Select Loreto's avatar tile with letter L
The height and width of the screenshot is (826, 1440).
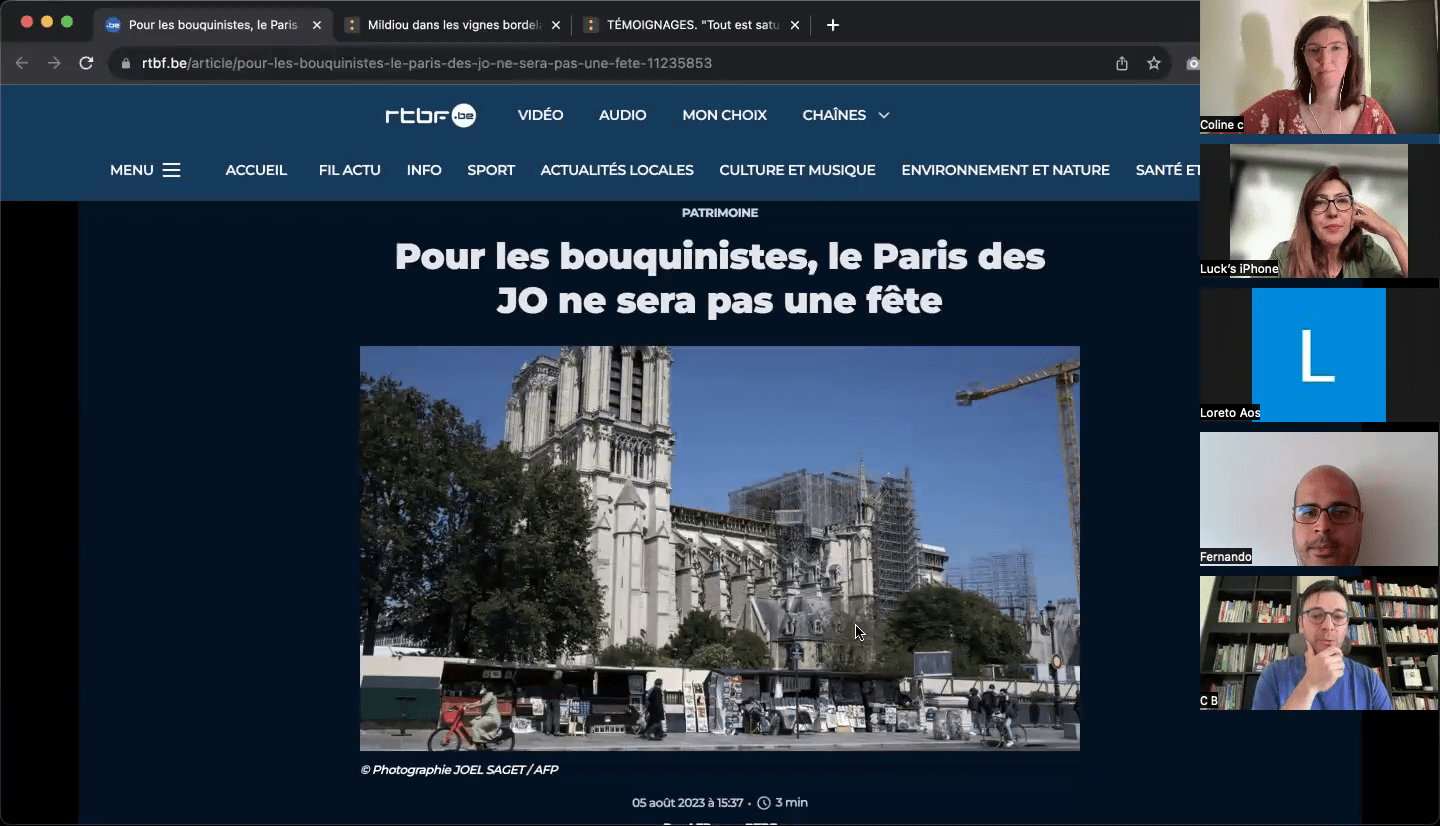coord(1319,355)
